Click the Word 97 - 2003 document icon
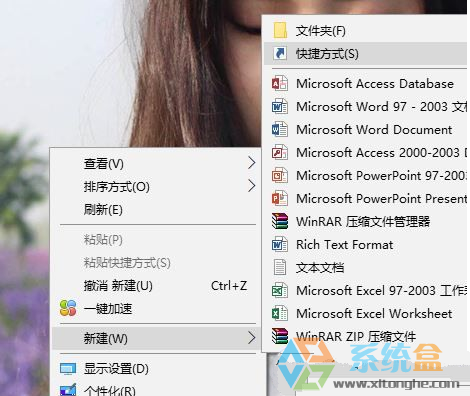Screen dimensions: 470x396 [x=280, y=107]
